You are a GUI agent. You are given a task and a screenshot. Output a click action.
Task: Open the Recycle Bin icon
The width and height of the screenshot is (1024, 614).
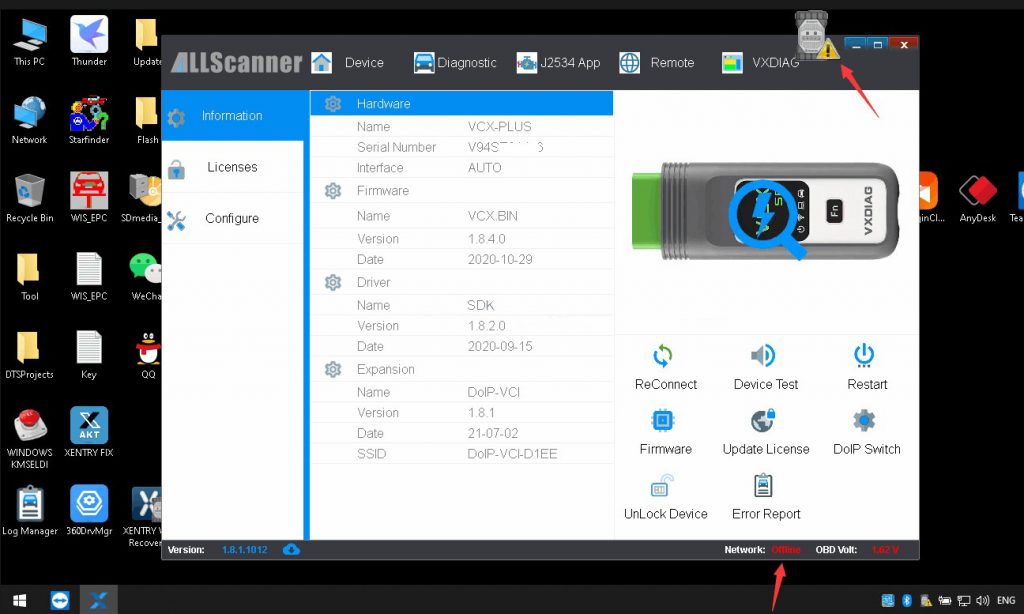click(29, 199)
